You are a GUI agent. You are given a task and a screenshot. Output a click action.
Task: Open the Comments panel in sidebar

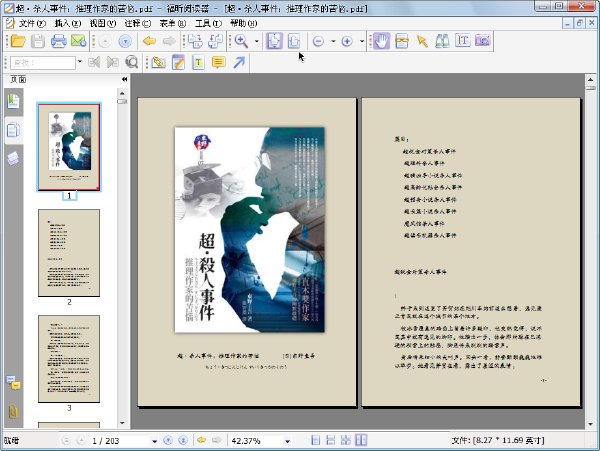click(x=13, y=383)
